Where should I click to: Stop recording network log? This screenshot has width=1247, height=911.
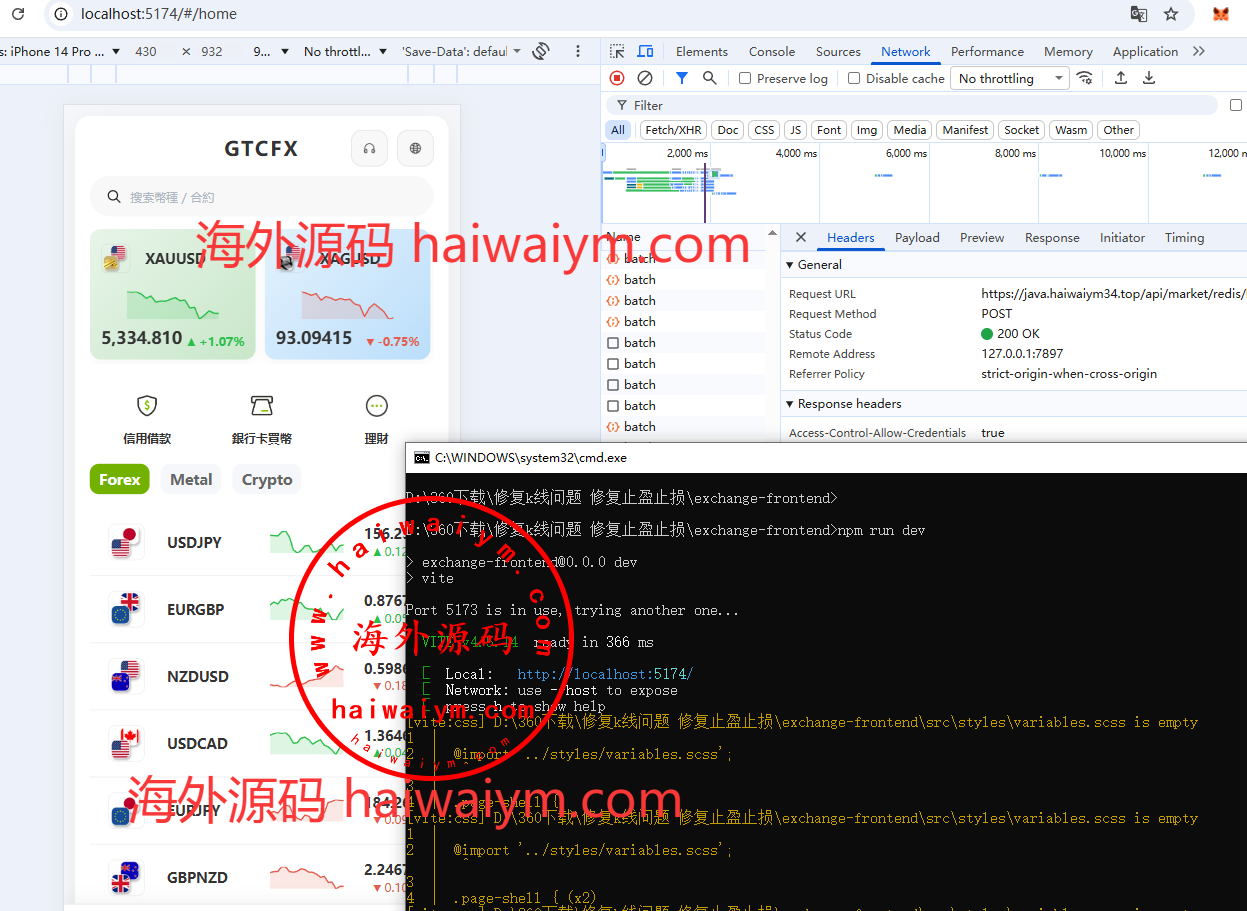[x=617, y=78]
